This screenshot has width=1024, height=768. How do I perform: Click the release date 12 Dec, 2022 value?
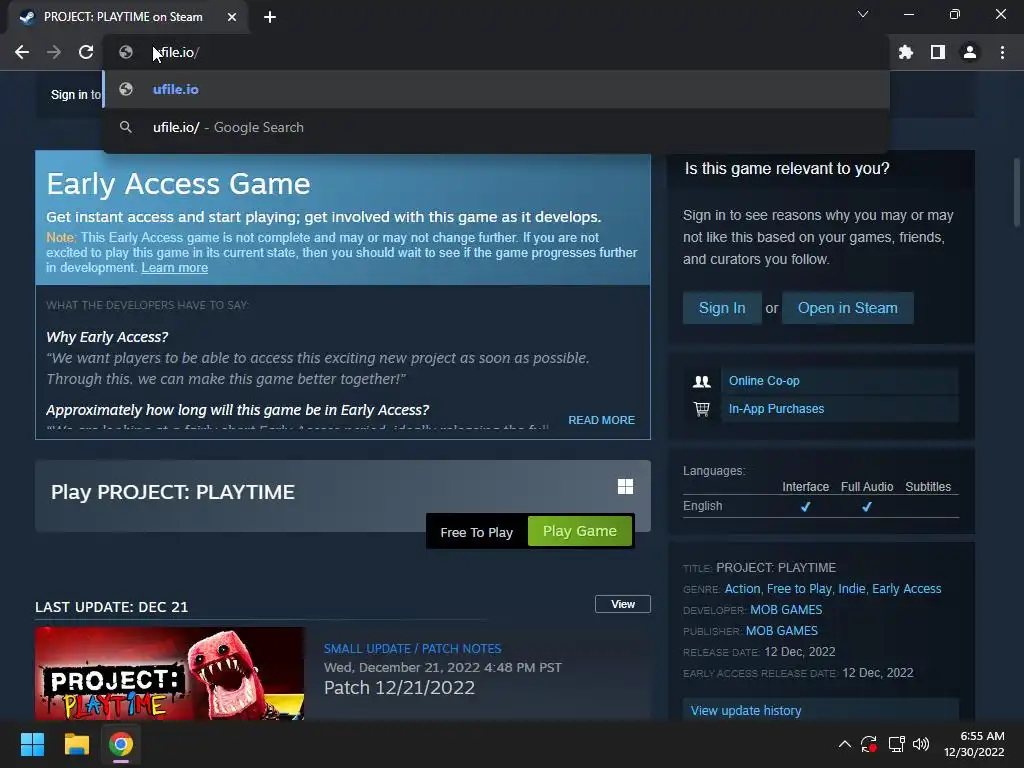coord(799,652)
